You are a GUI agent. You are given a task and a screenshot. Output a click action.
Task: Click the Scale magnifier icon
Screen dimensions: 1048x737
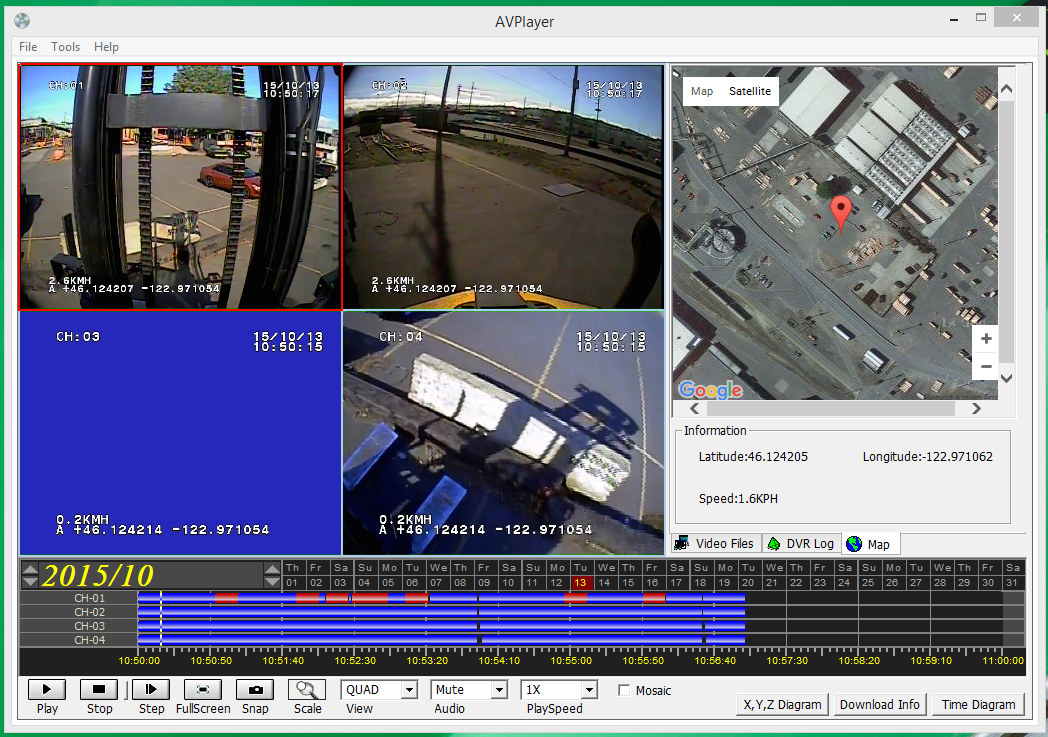[x=307, y=689]
